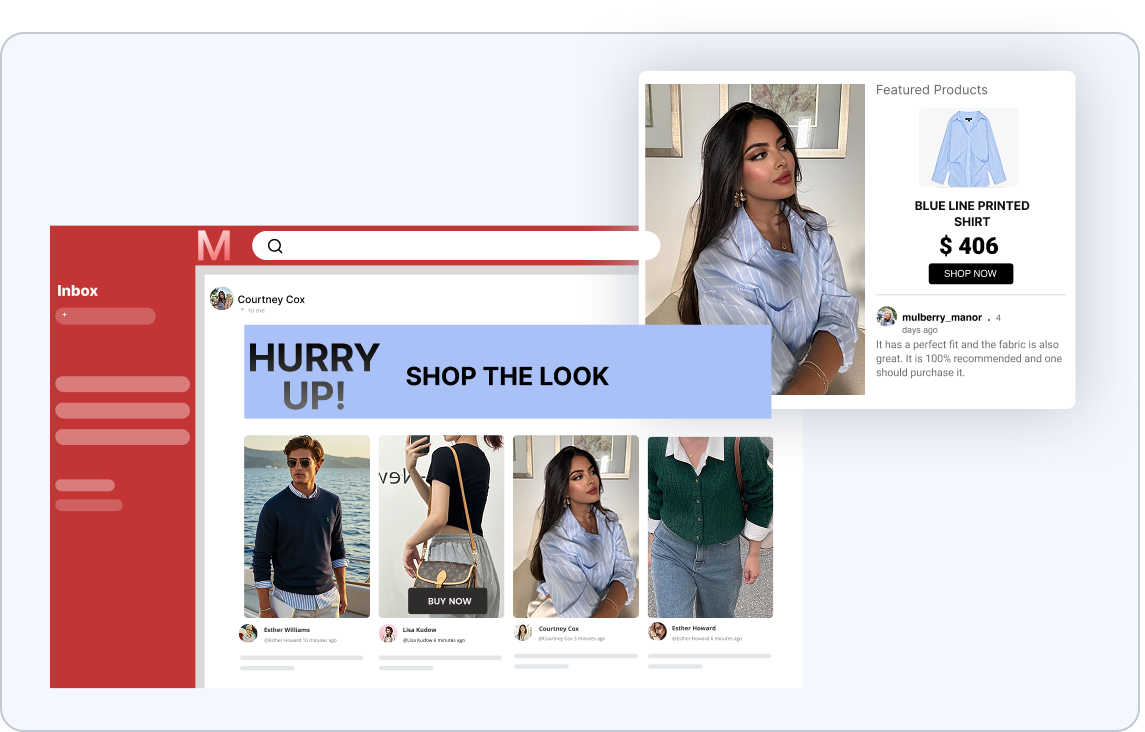Open Courtney Cox sender avatar in email header
Screen dimensions: 1145x732
coord(221,299)
